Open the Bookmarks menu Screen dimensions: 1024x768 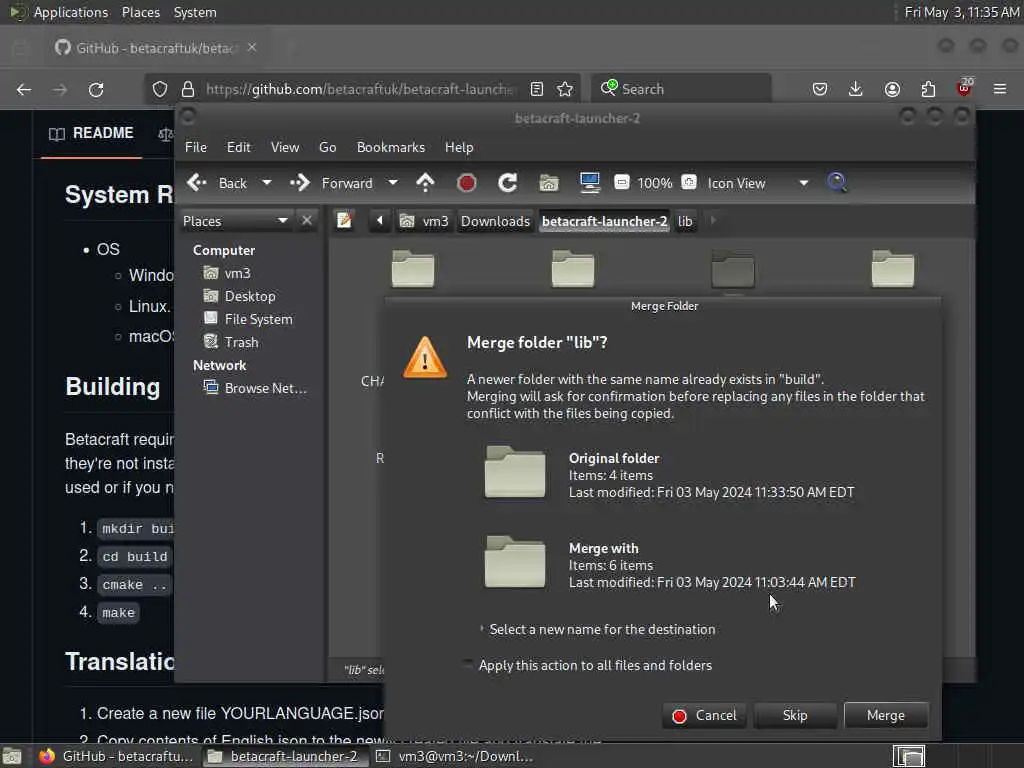[391, 147]
